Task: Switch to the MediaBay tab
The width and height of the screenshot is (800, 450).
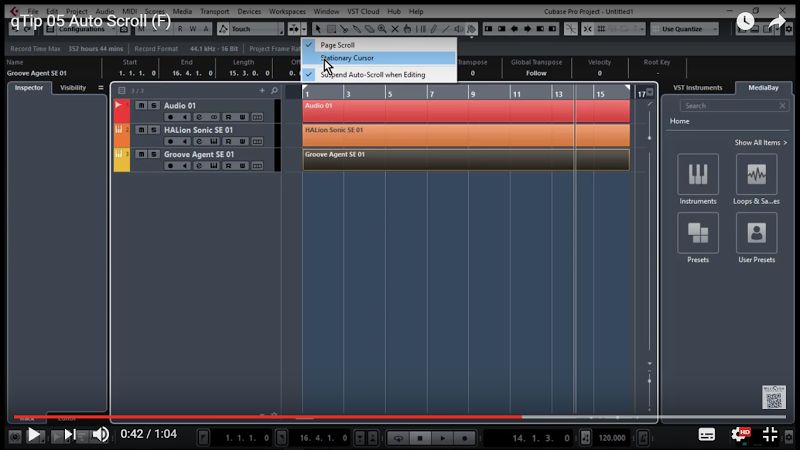Action: click(763, 88)
